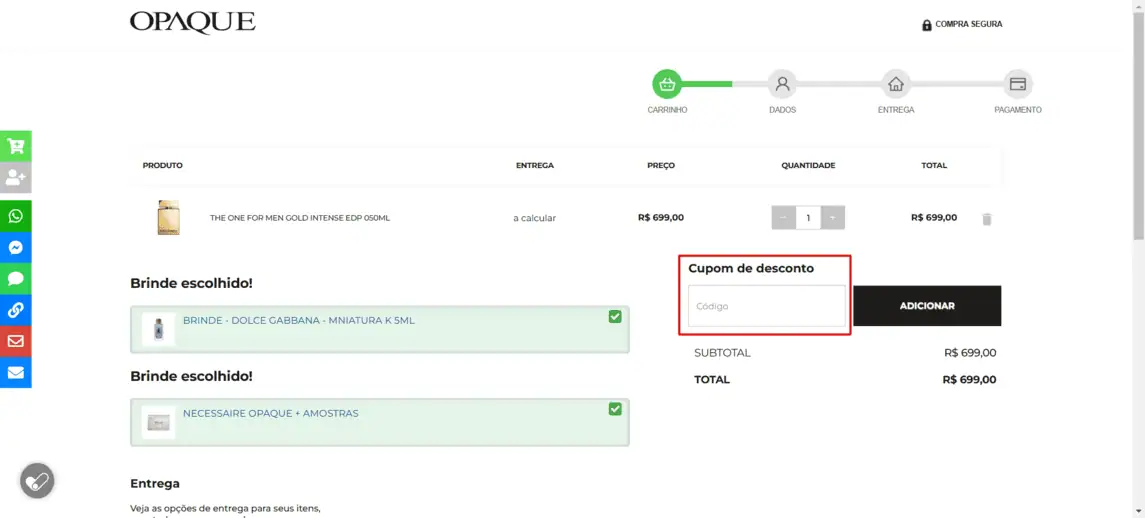Select the BRINDE - DOLCE GABBANA text
This screenshot has width=1145, height=518.
299,321
